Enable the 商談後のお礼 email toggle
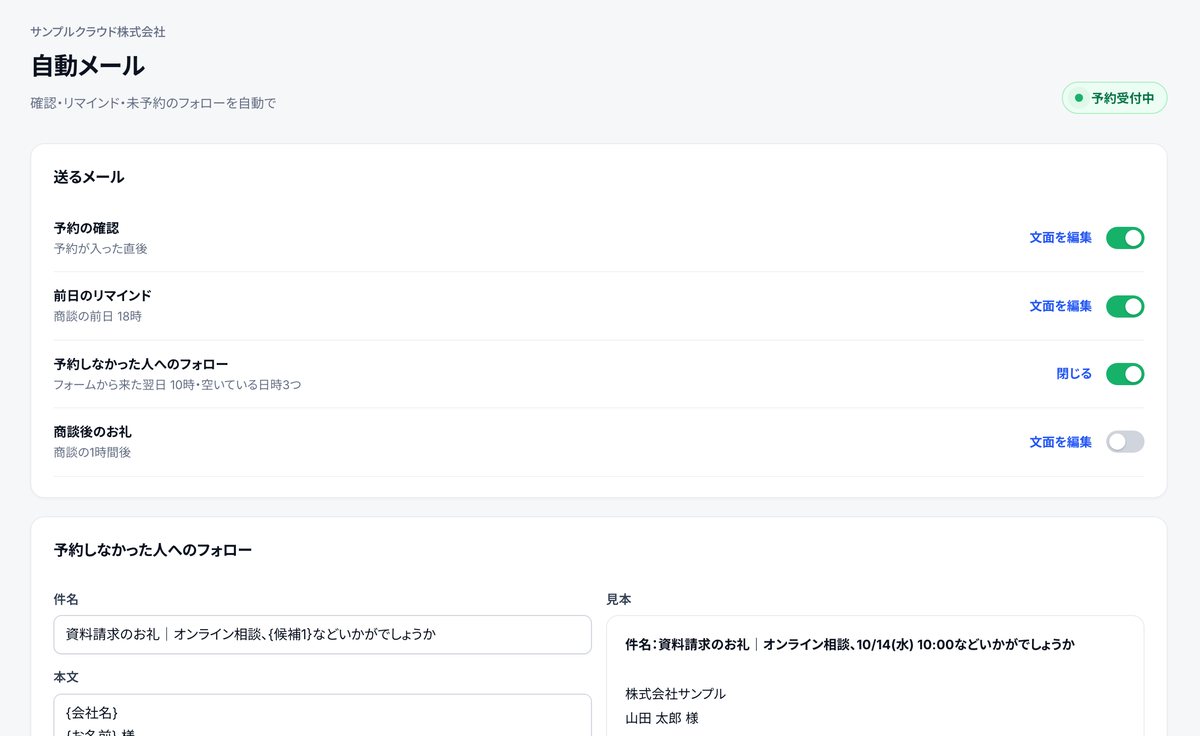Screen dimensions: 1200x736 coord(1125,442)
